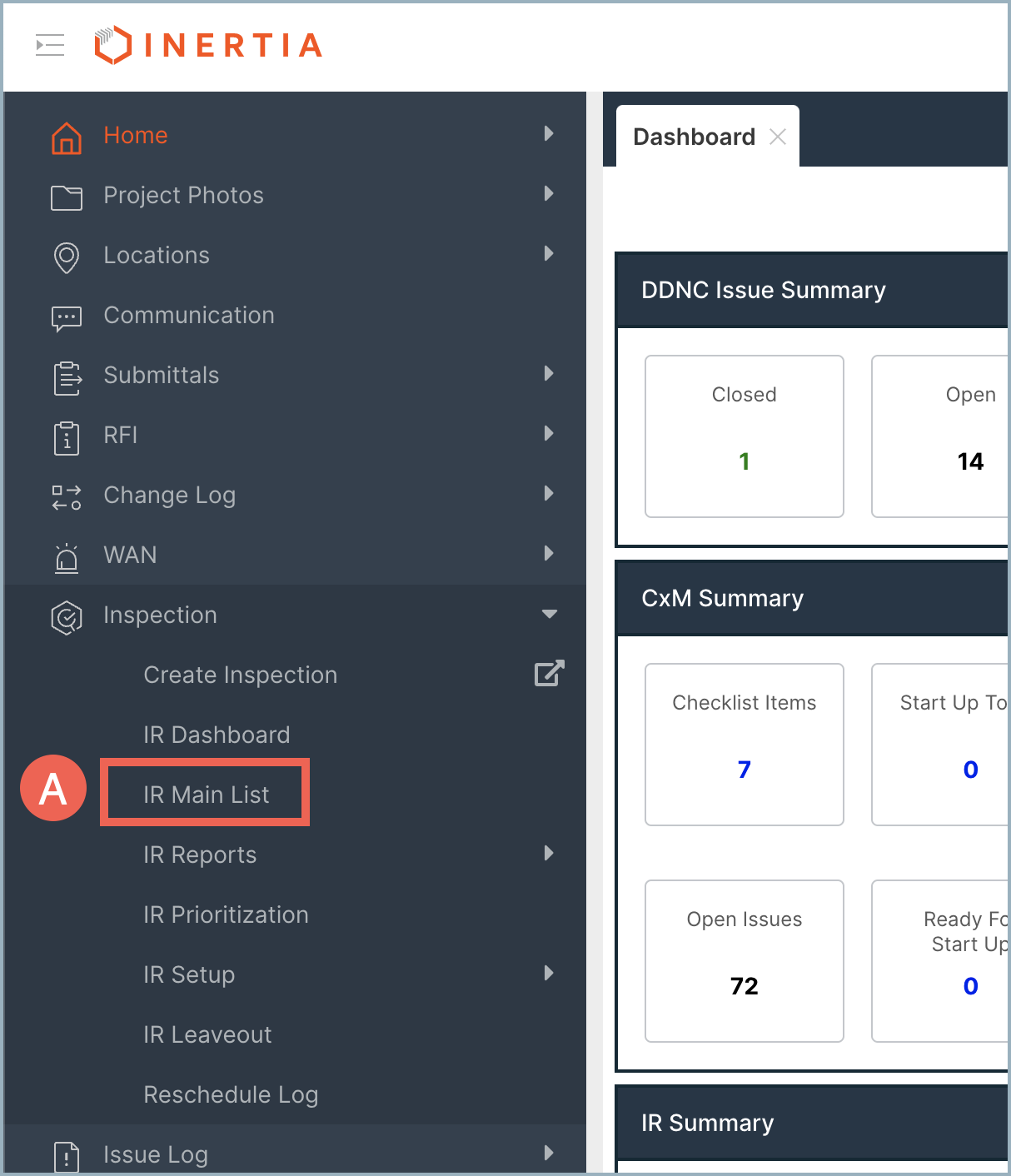Expand the IR Reports submenu arrow
The width and height of the screenshot is (1011, 1176).
(549, 853)
